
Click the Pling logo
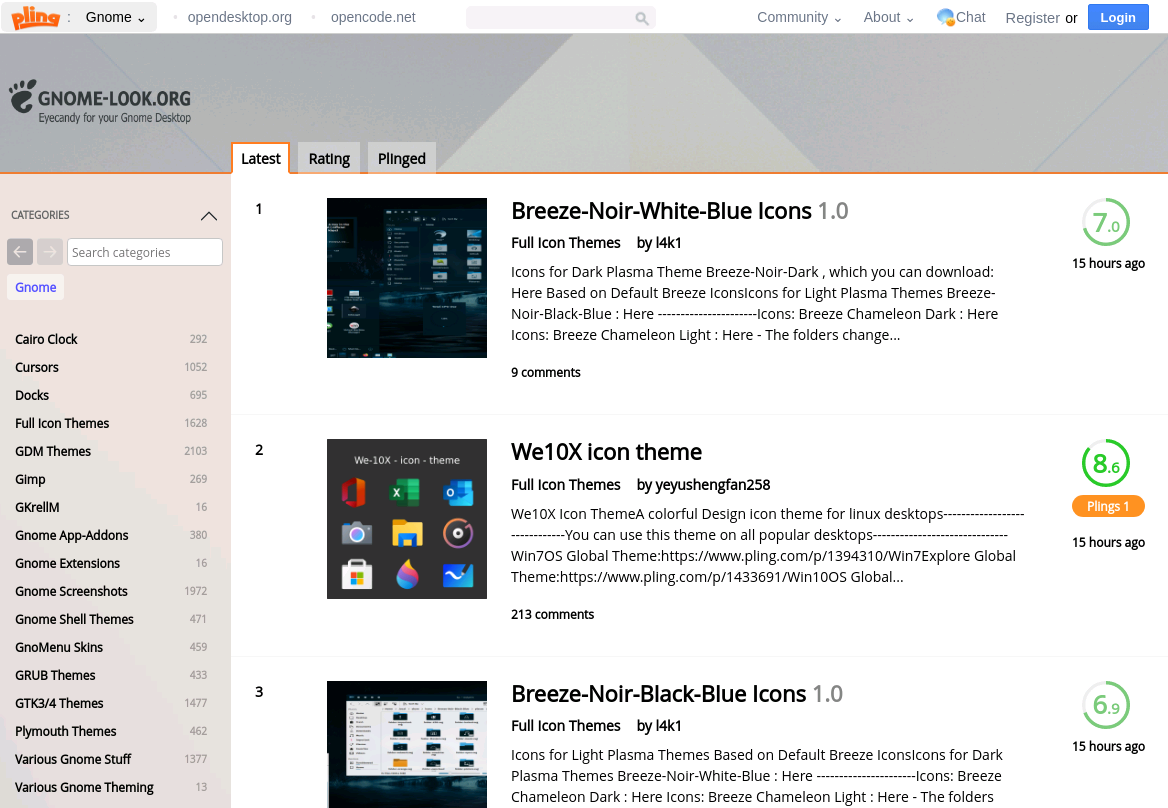point(35,16)
